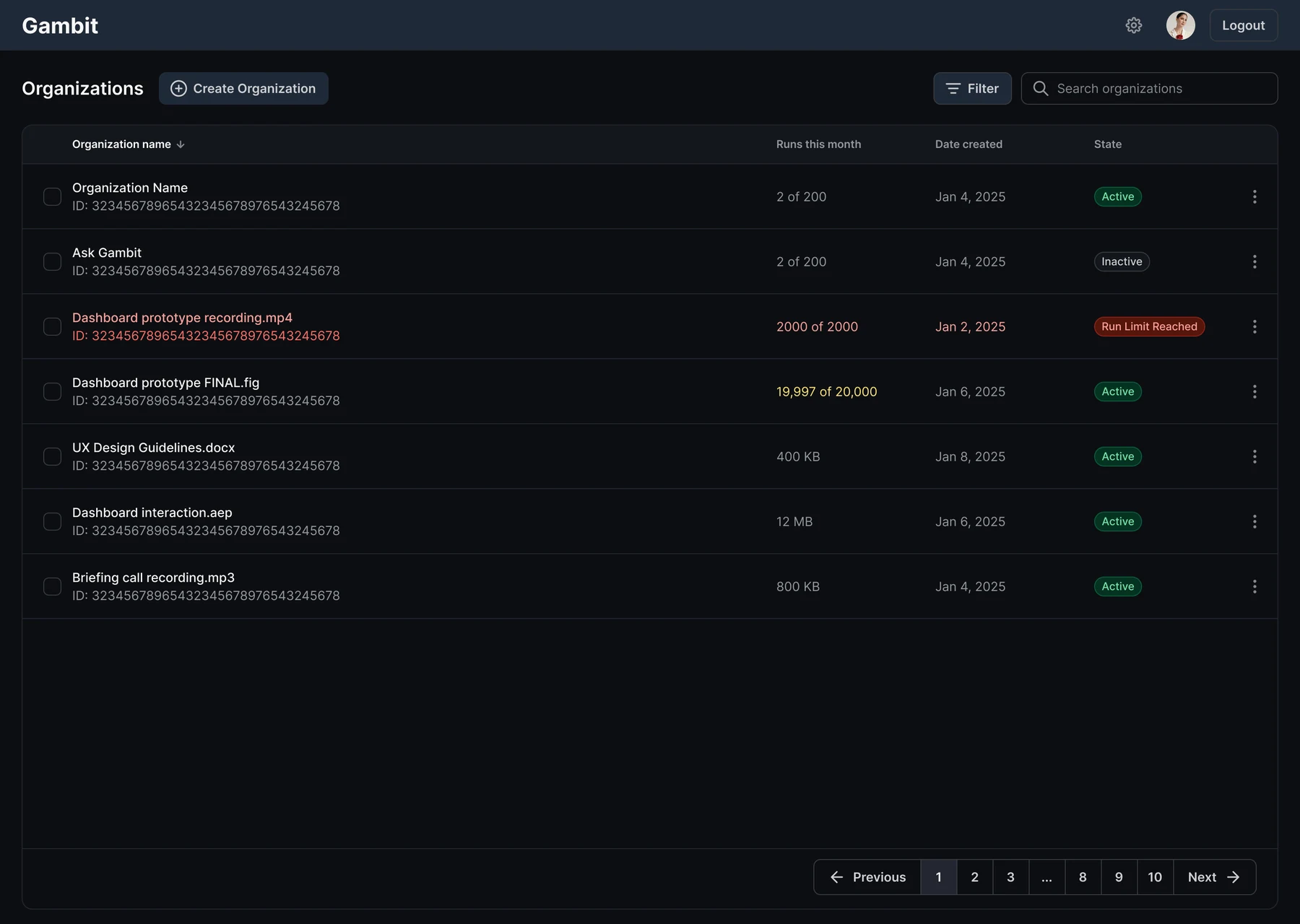Open the settings gear icon
Image resolution: width=1300 pixels, height=924 pixels.
click(x=1134, y=25)
